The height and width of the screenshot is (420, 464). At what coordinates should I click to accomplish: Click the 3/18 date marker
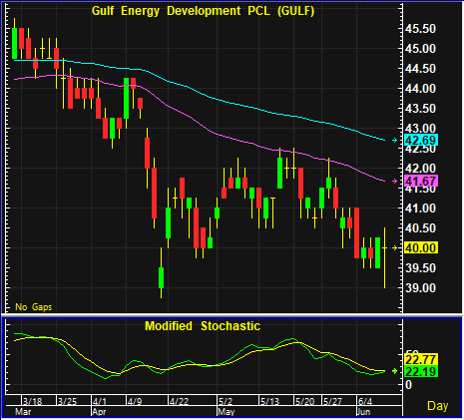click(33, 401)
